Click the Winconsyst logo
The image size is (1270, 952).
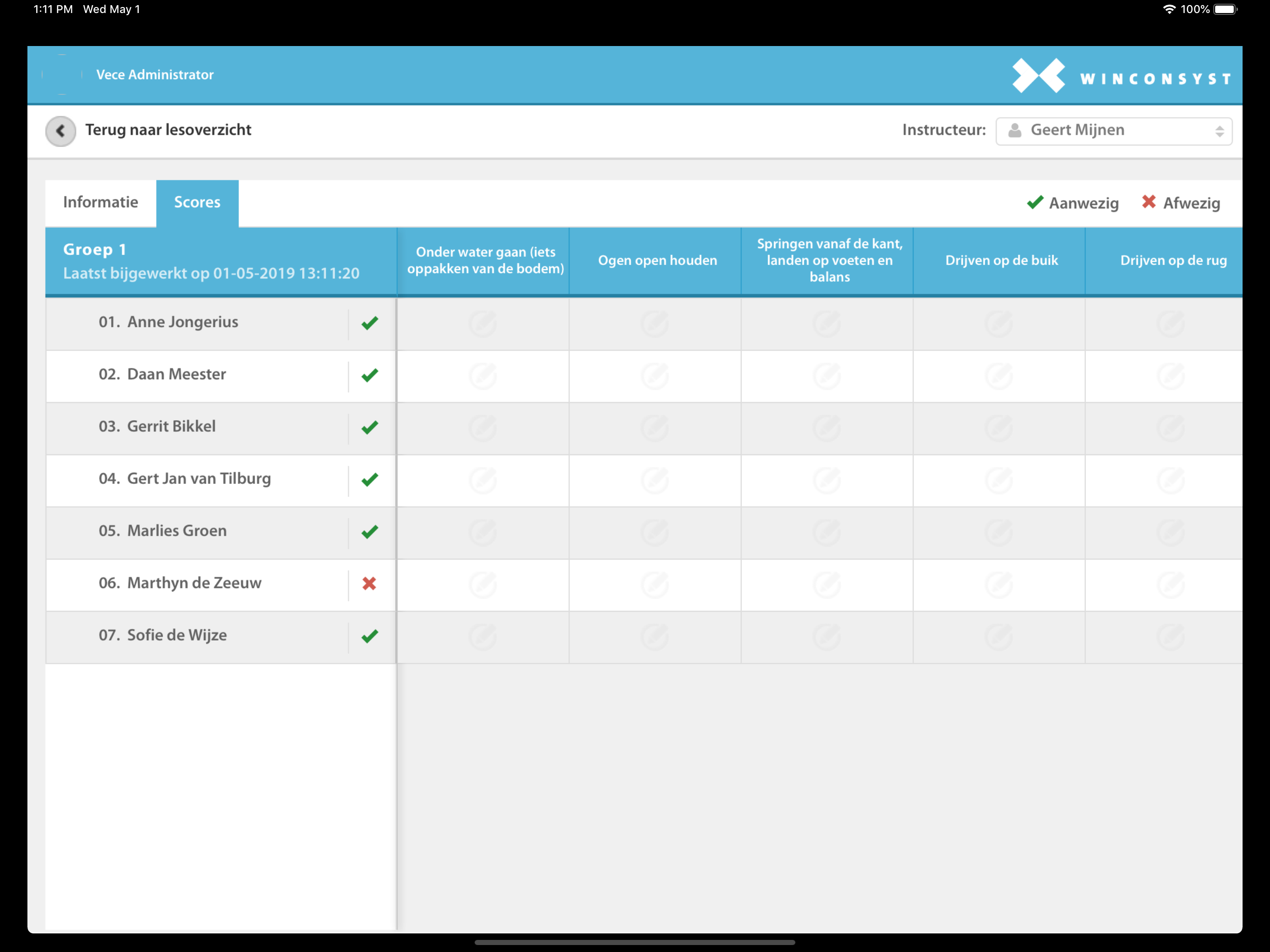point(1122,76)
